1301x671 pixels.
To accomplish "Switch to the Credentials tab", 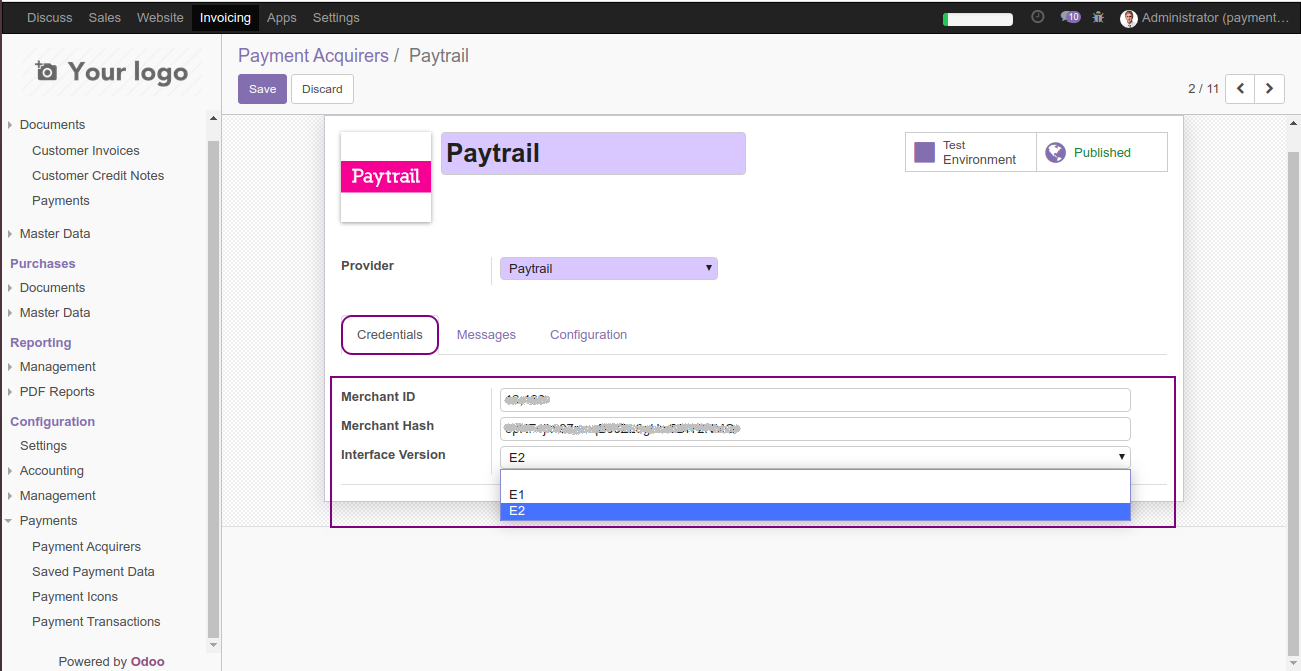I will tap(390, 335).
